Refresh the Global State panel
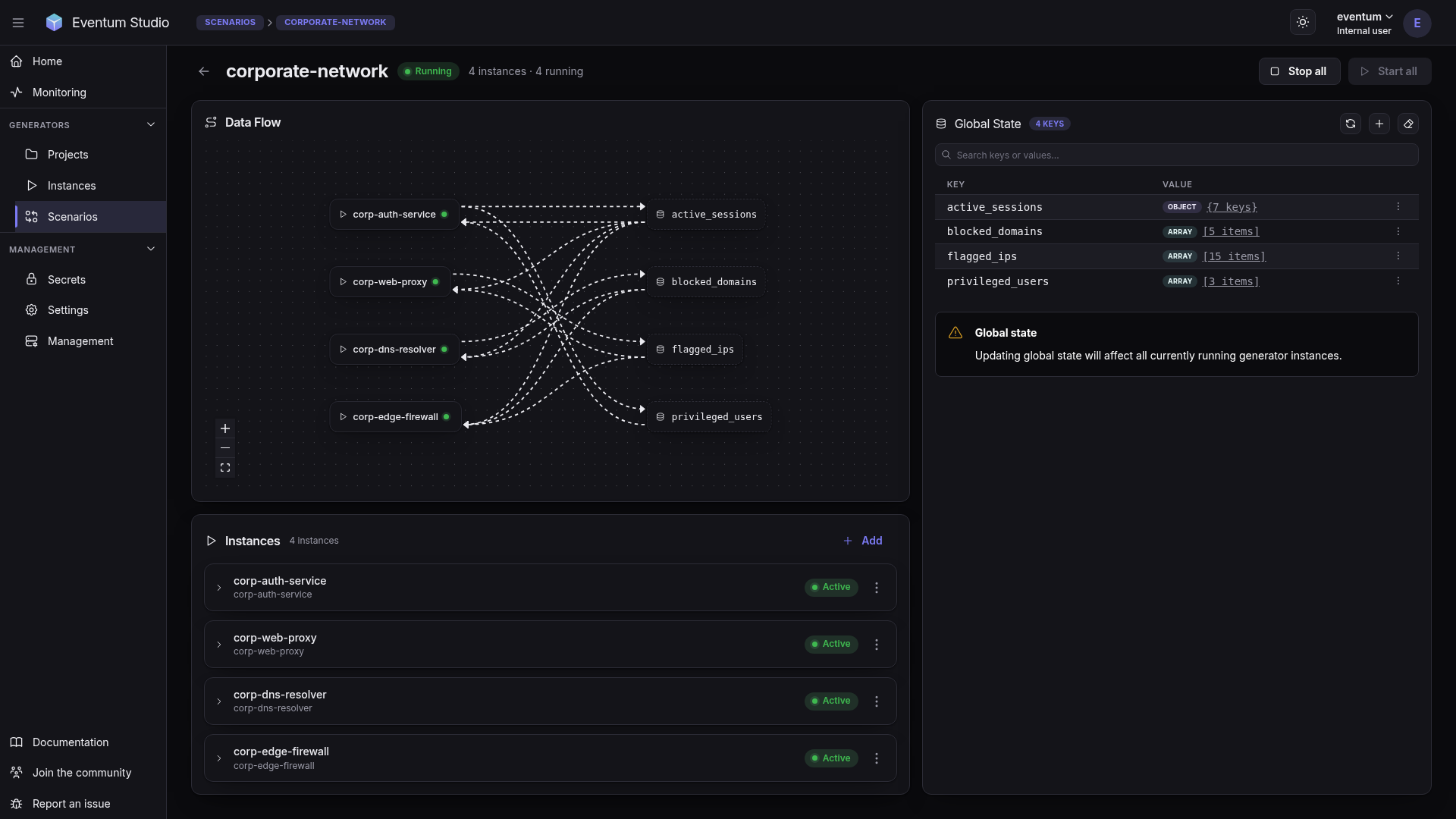Screen dimensions: 1456x819 click(x=1351, y=124)
